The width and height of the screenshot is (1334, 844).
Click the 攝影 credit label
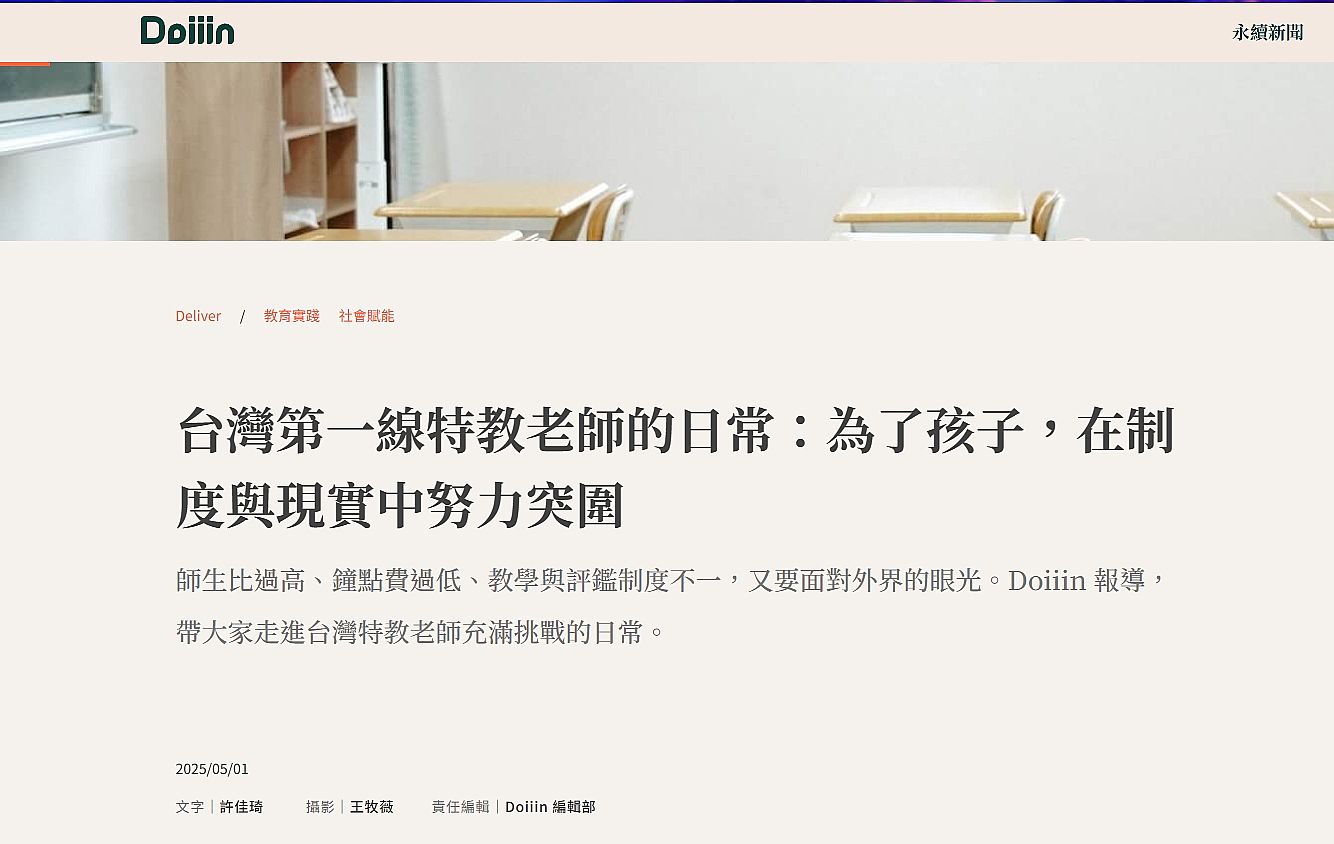[320, 806]
